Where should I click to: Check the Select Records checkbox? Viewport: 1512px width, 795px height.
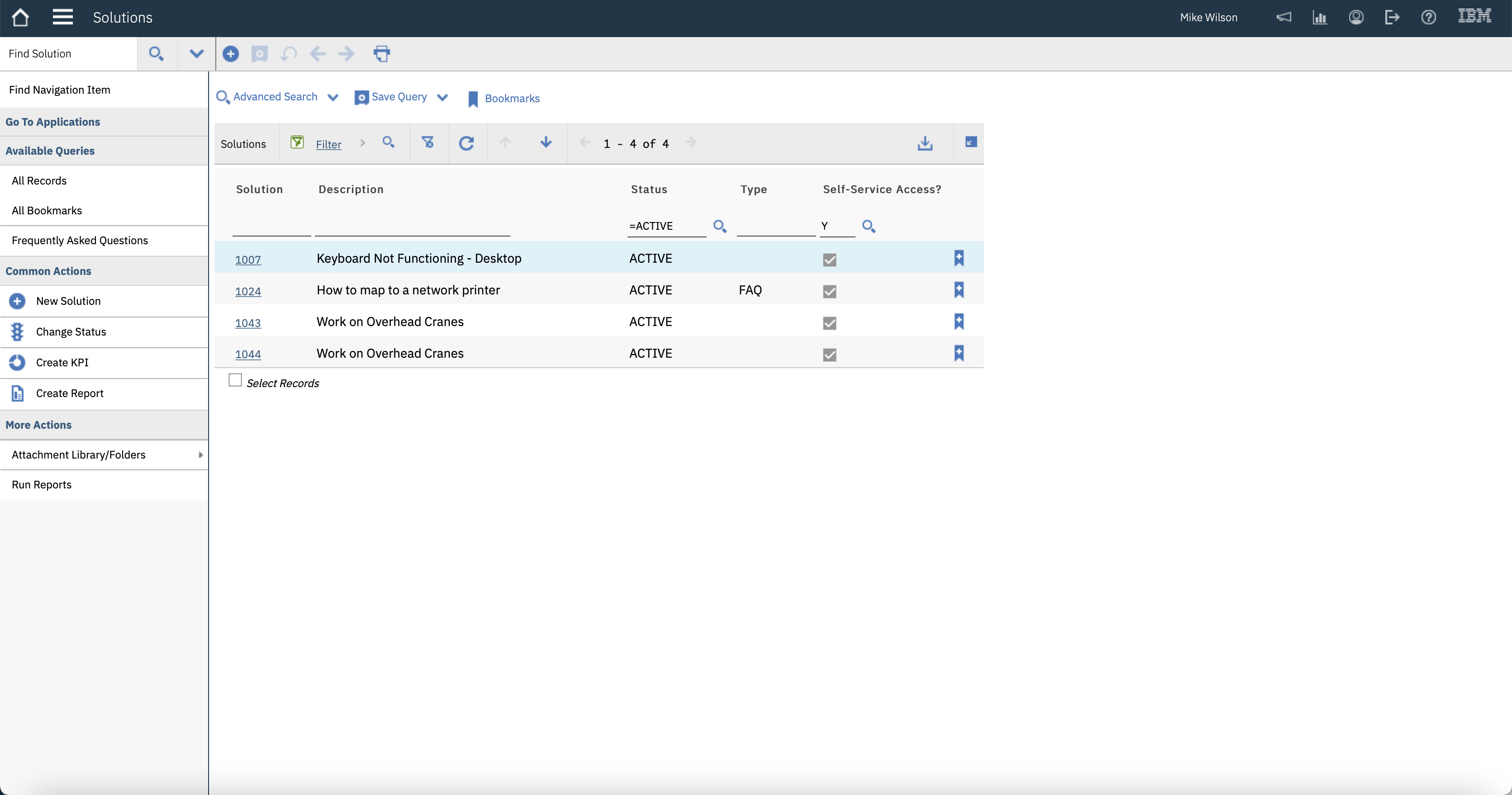pyautogui.click(x=235, y=380)
